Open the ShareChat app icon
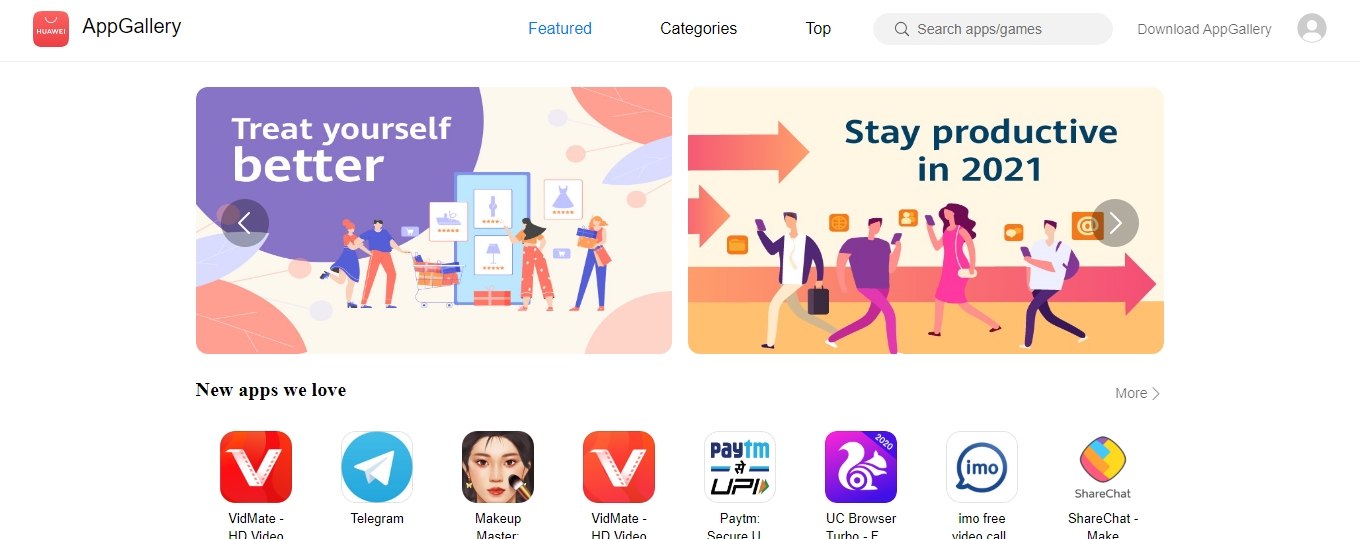1360x539 pixels. coord(1103,467)
